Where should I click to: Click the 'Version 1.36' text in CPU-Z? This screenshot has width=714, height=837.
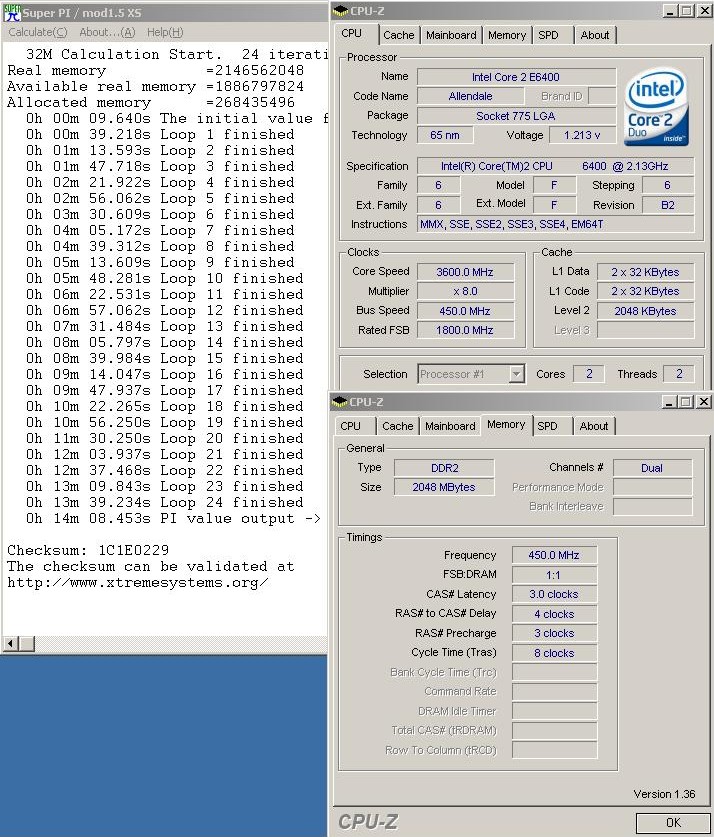click(664, 794)
